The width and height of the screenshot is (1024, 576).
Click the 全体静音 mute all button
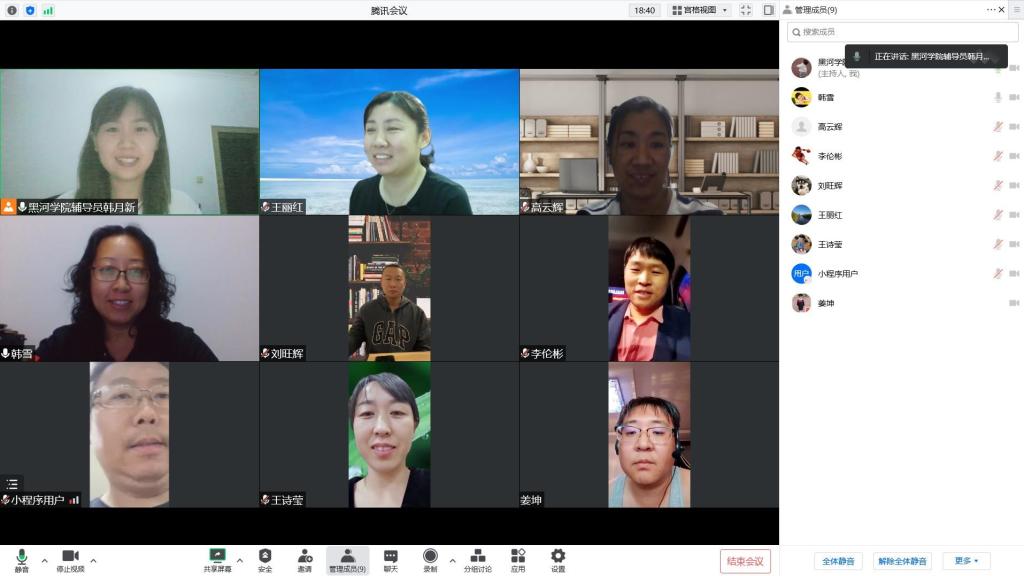838,561
